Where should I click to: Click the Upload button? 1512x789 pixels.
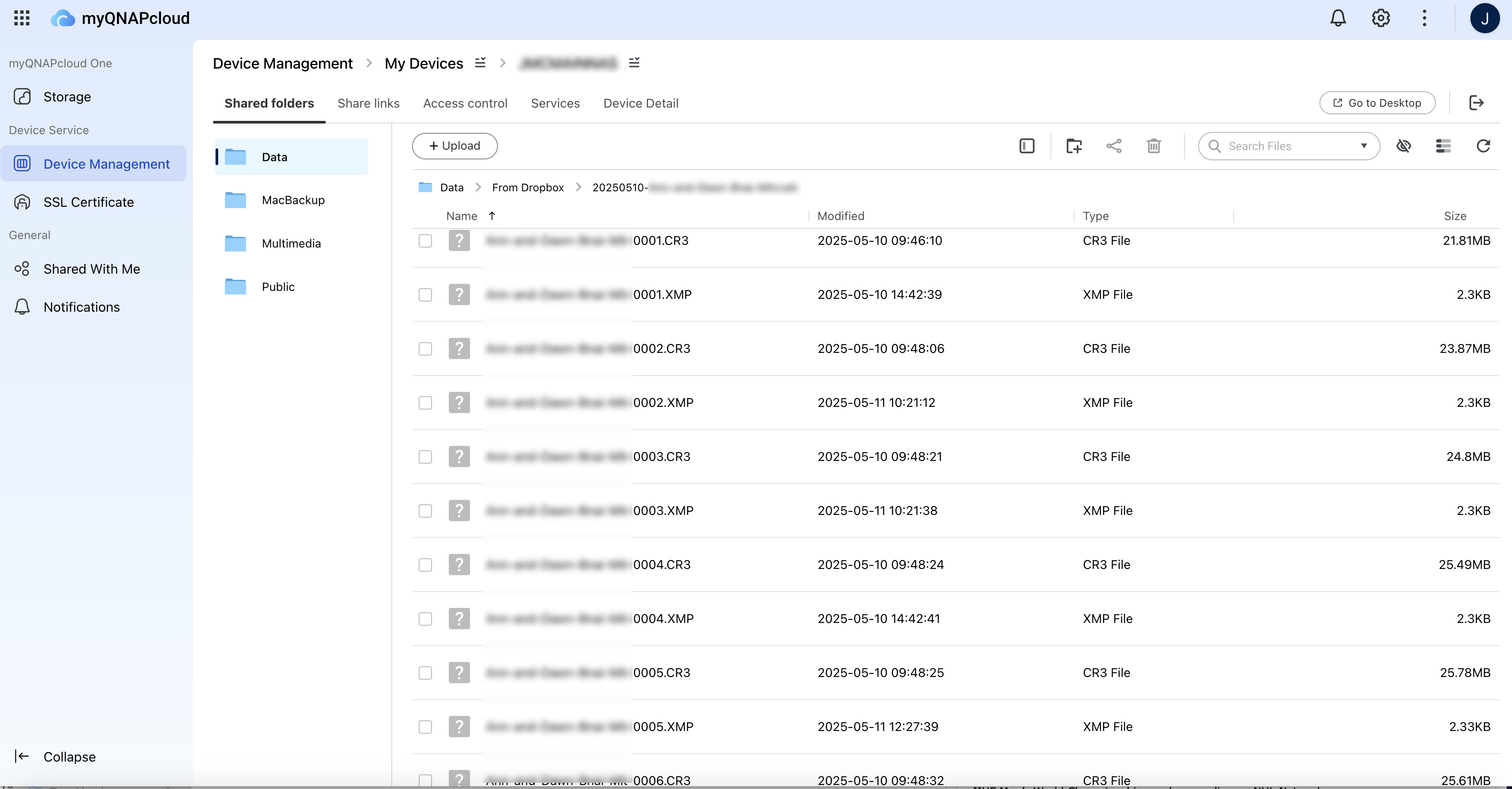click(454, 146)
